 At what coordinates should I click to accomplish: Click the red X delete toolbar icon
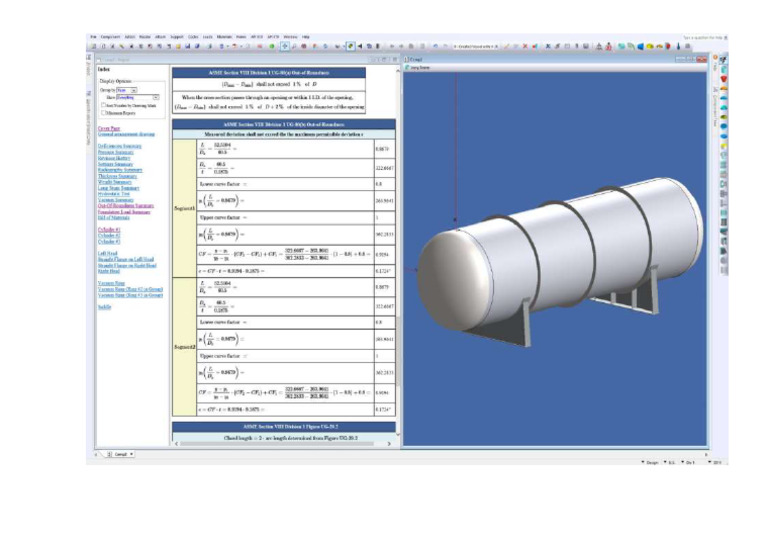[525, 47]
